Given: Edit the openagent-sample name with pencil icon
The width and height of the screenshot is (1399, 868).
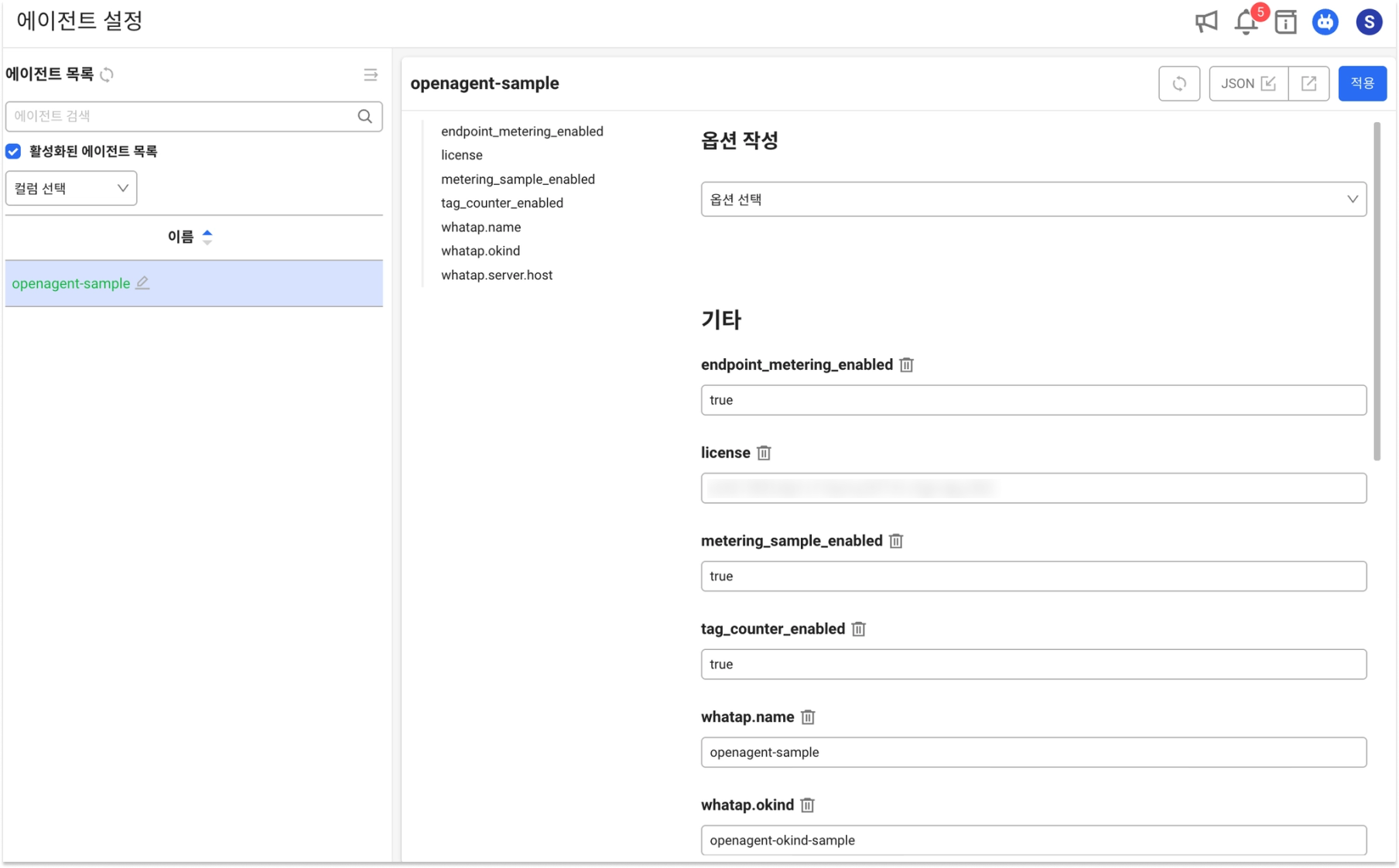Looking at the screenshot, I should 142,283.
